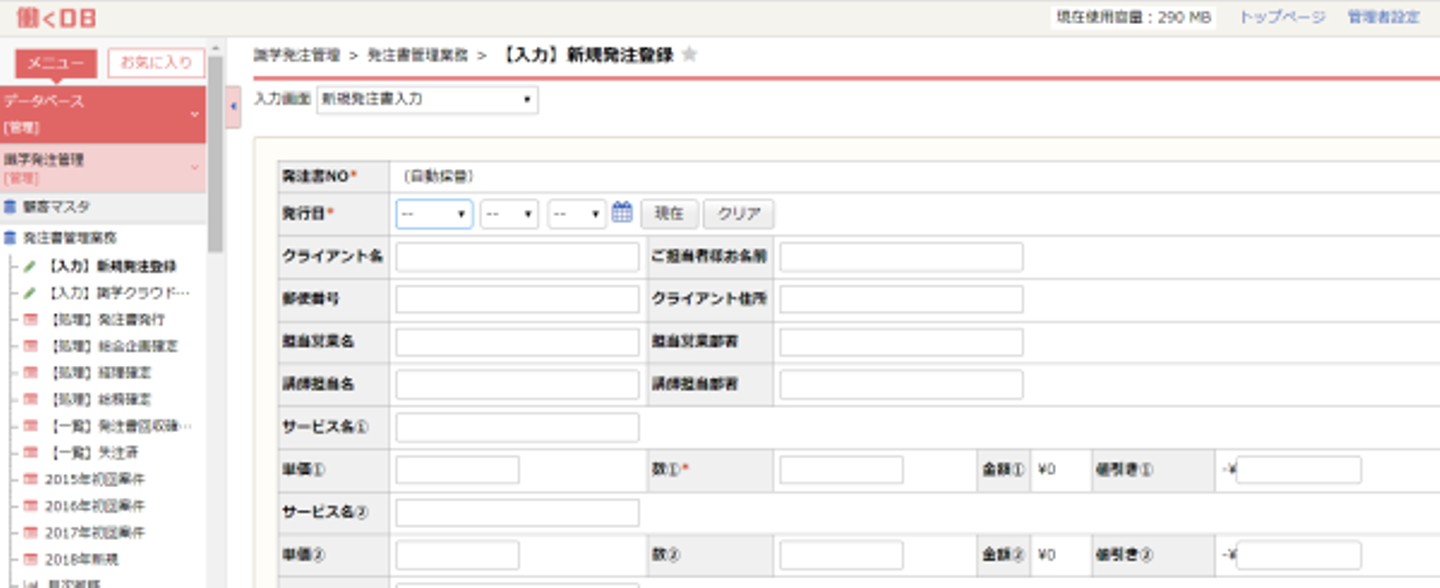Open 顧客マスタ in the sidebar
Viewport: 1440px width, 588px height.
click(56, 207)
